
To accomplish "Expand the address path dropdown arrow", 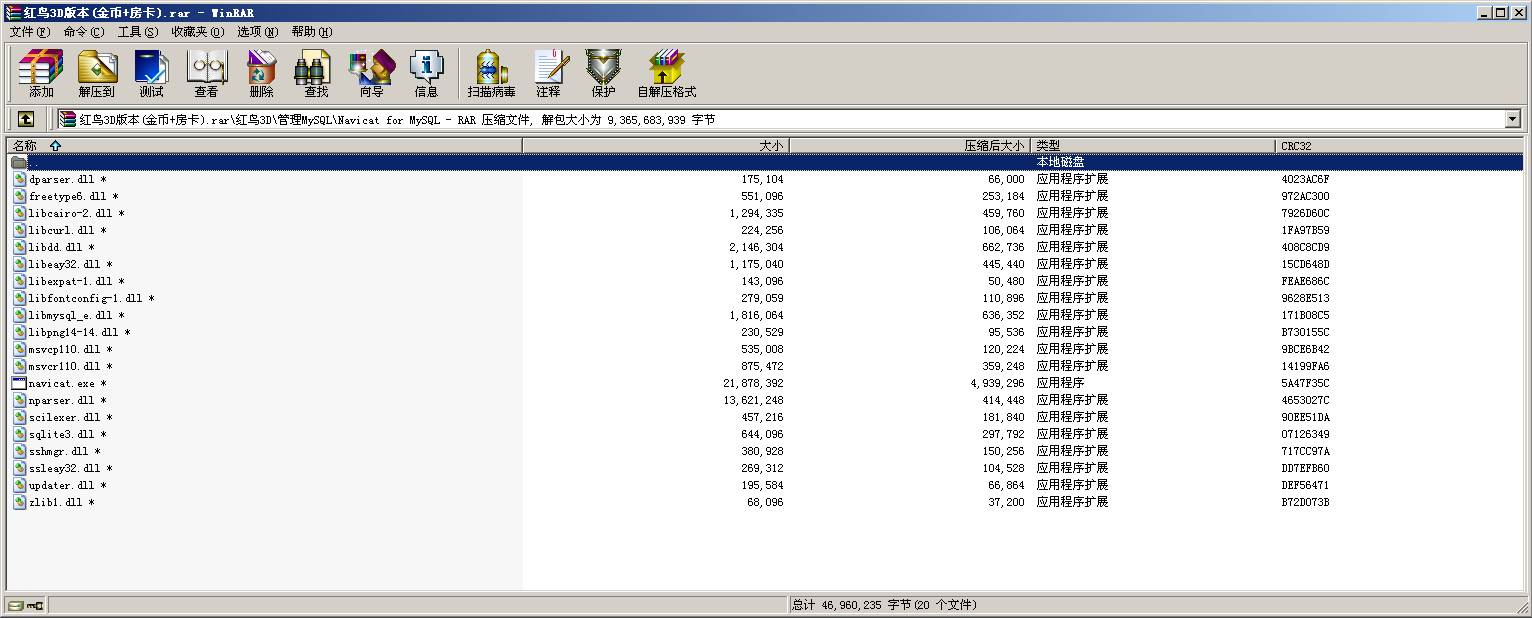I will pos(1512,119).
